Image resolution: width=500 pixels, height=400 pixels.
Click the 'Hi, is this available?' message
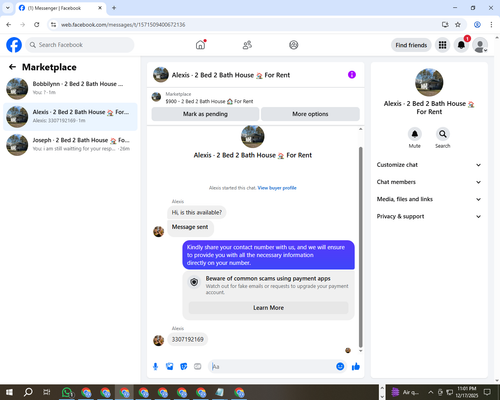tap(197, 212)
